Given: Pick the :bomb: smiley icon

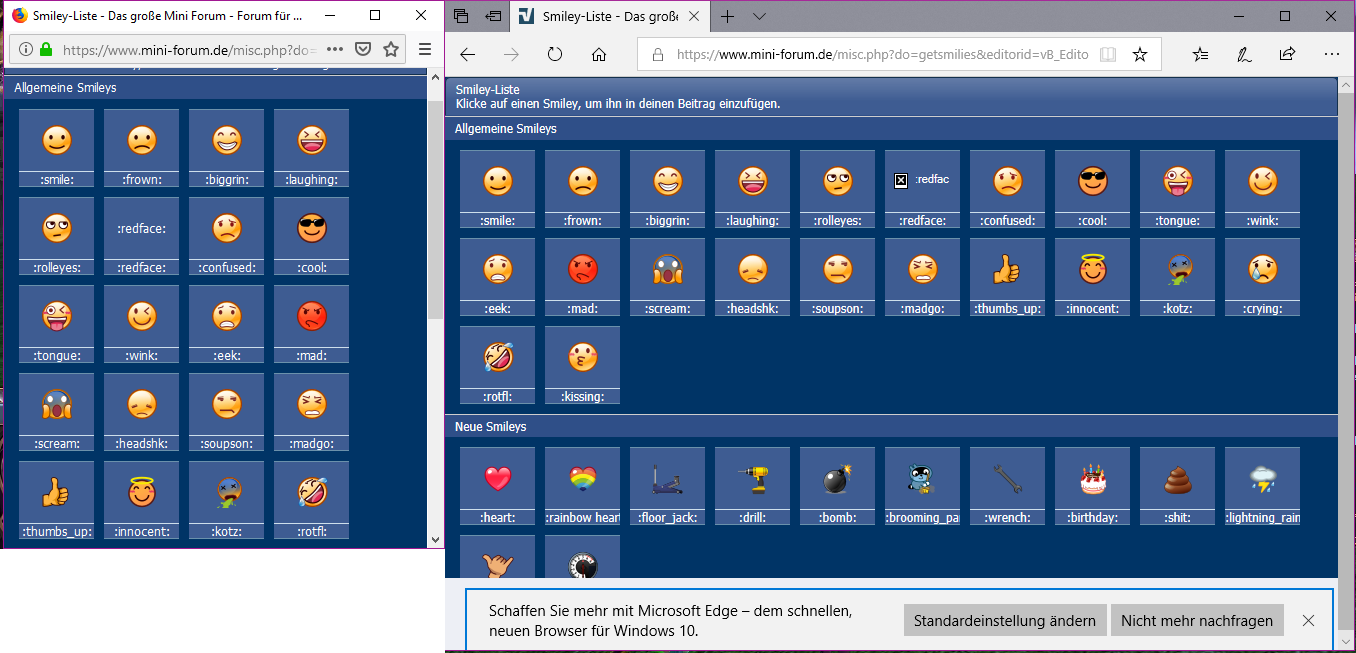Looking at the screenshot, I should [837, 479].
